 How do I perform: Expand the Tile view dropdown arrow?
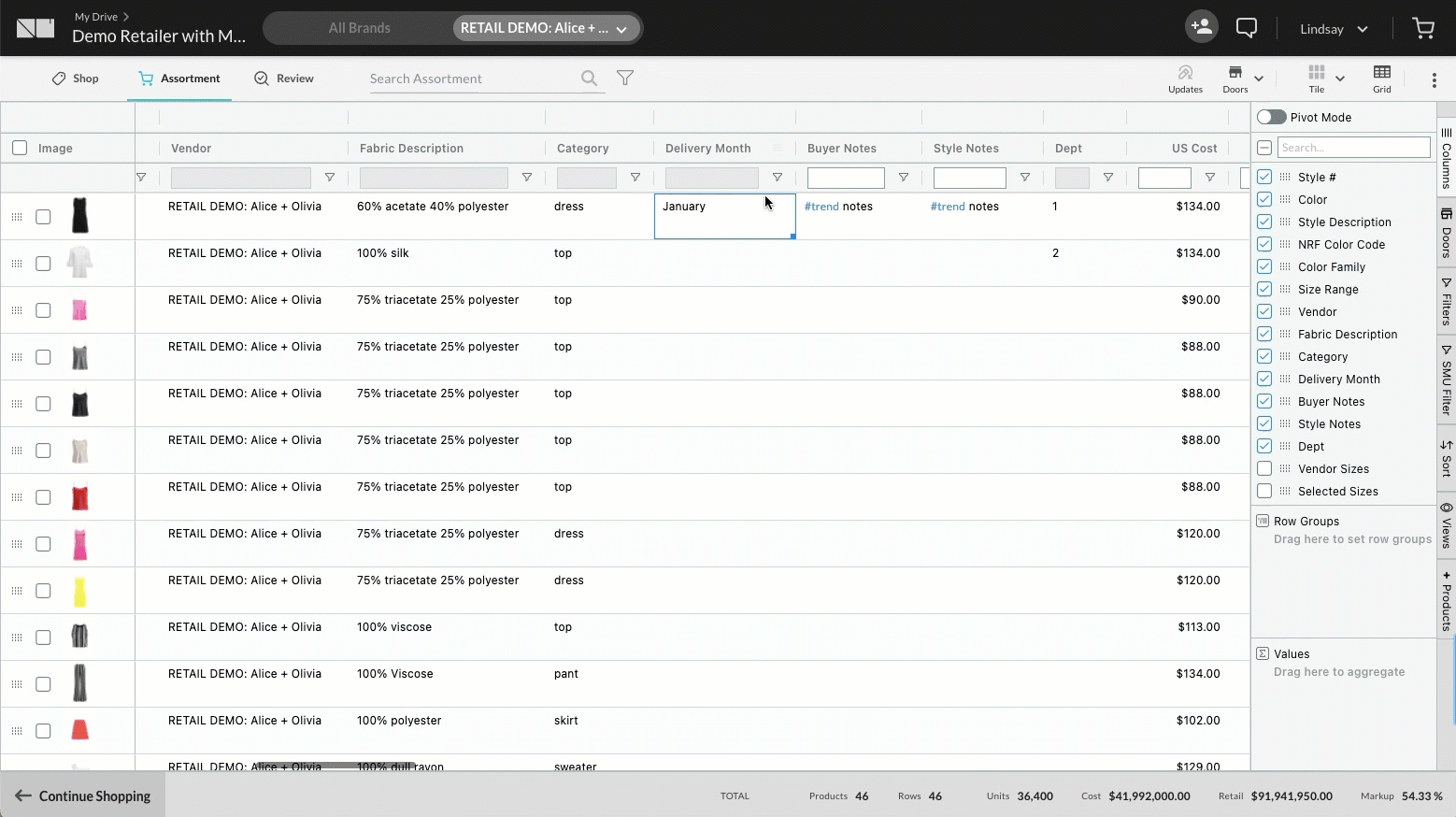tap(1340, 79)
